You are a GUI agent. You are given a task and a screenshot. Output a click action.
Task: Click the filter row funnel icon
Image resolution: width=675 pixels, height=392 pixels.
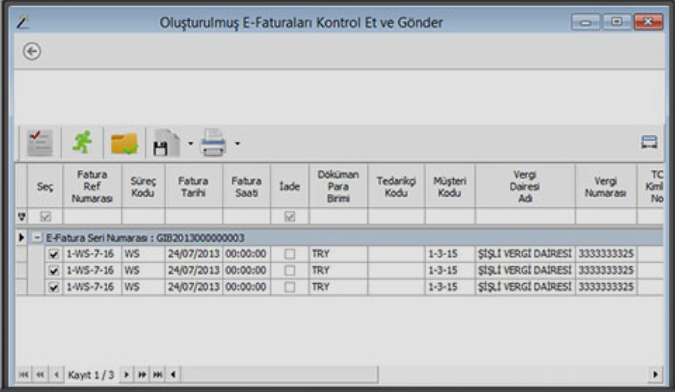point(22,216)
